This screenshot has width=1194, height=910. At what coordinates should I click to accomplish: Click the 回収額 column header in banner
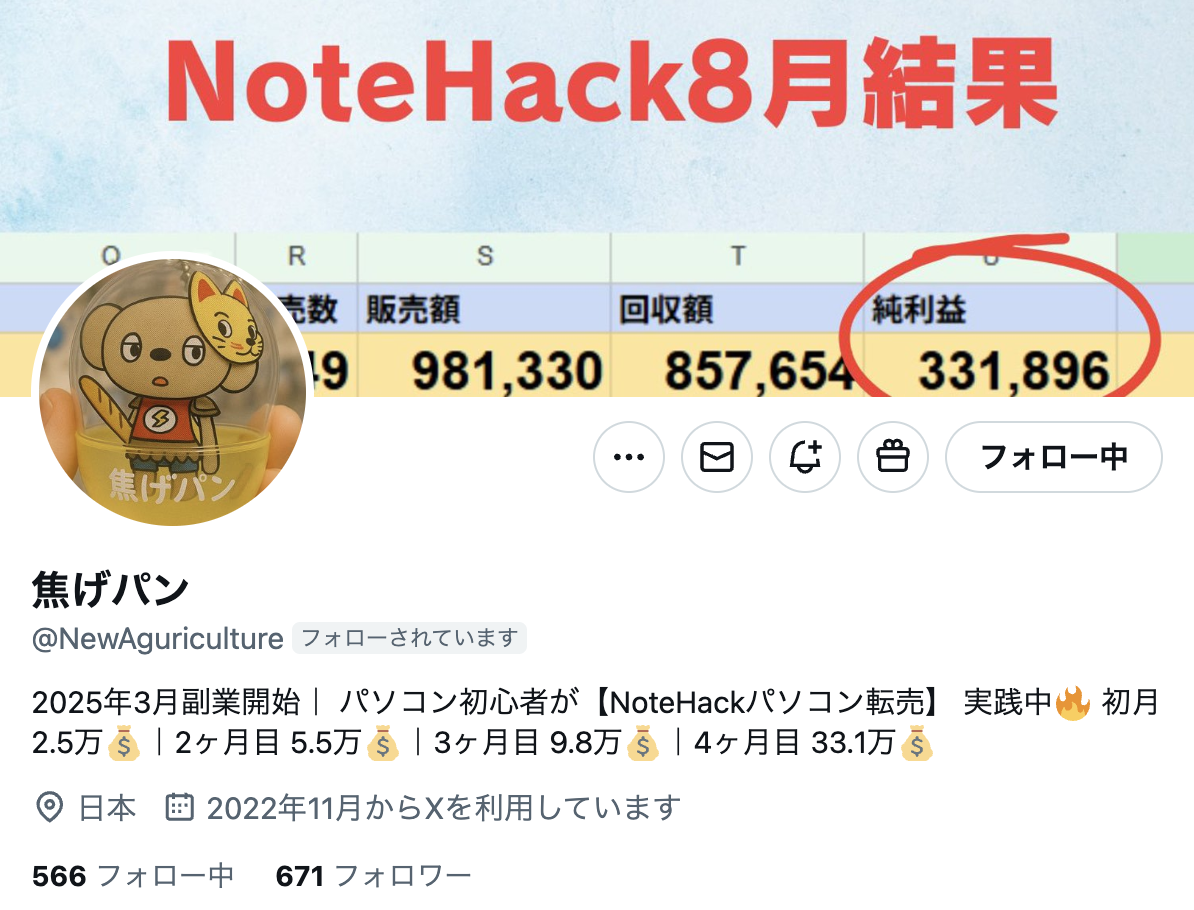tap(666, 310)
